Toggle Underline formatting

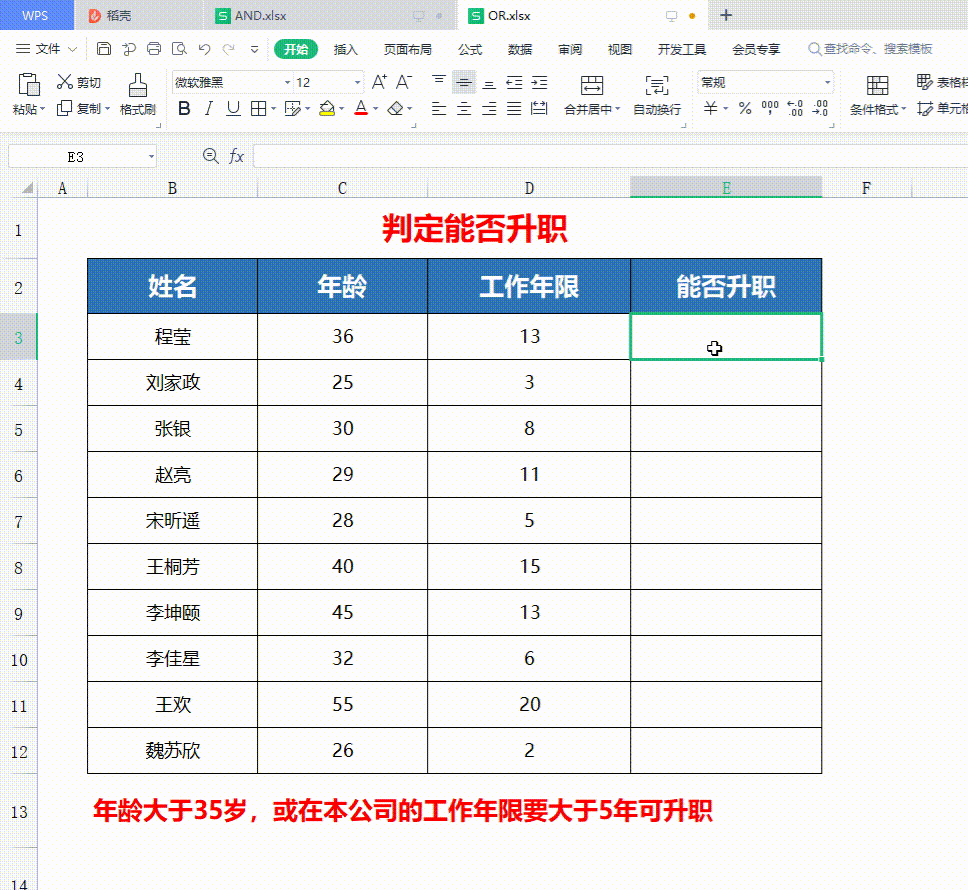233,109
